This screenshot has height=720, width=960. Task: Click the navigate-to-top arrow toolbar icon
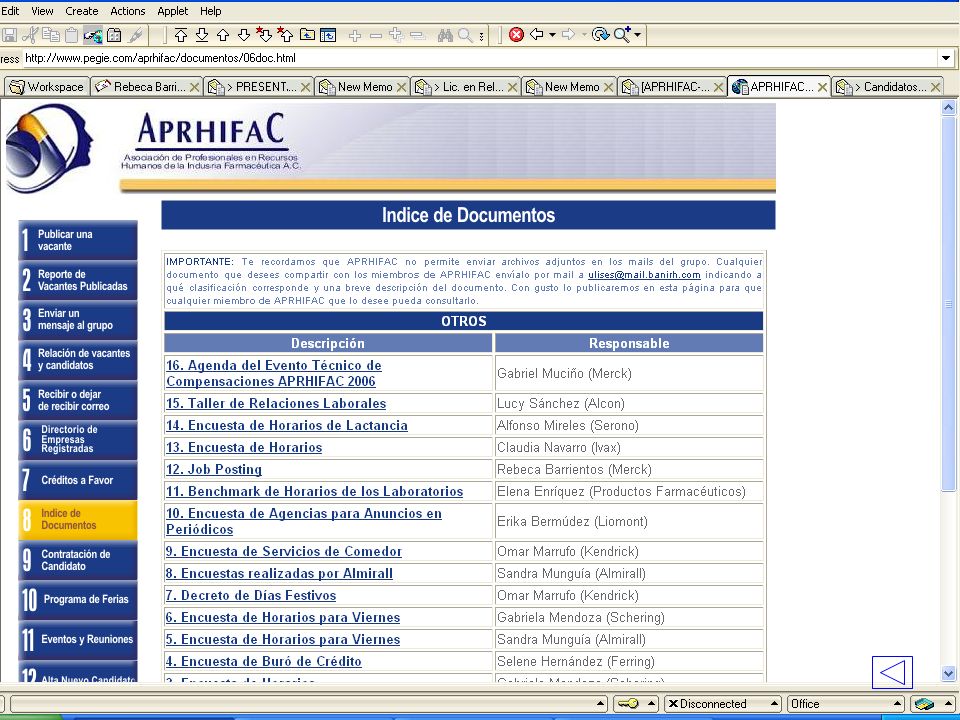click(181, 36)
